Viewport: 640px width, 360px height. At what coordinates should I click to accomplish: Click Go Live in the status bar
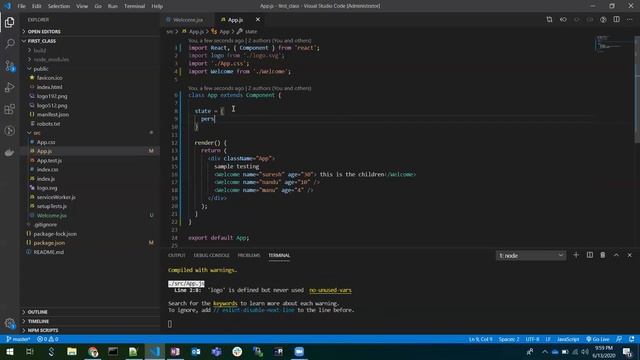point(598,339)
